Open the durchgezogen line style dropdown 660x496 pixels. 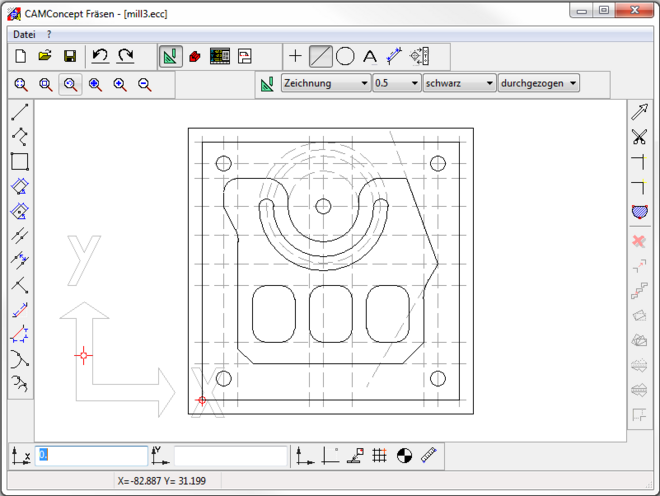[x=539, y=84]
